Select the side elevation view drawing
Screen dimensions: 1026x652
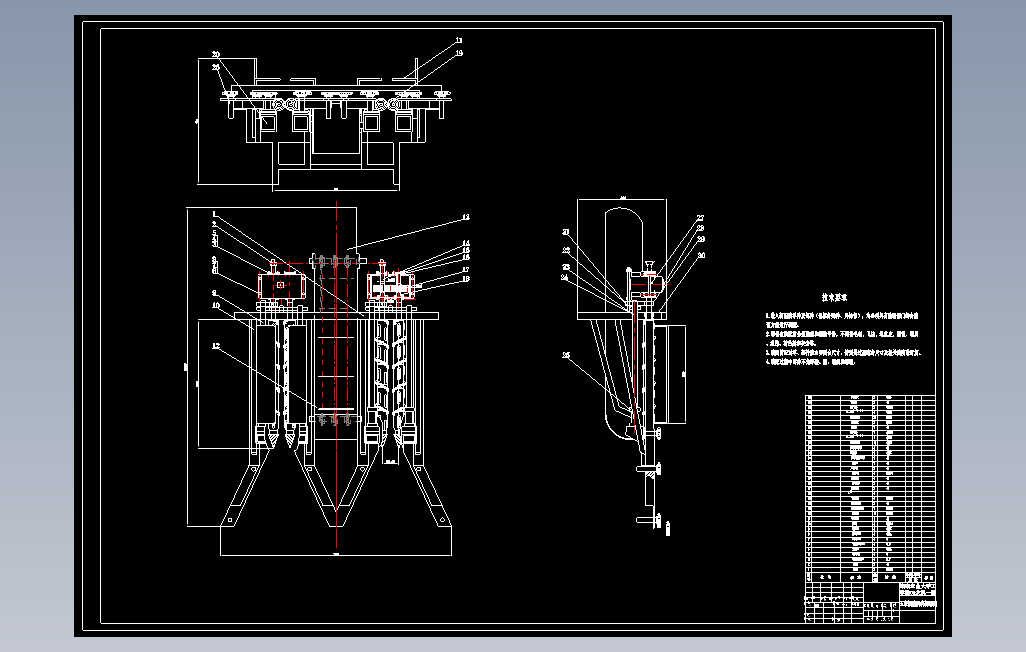tap(632, 363)
